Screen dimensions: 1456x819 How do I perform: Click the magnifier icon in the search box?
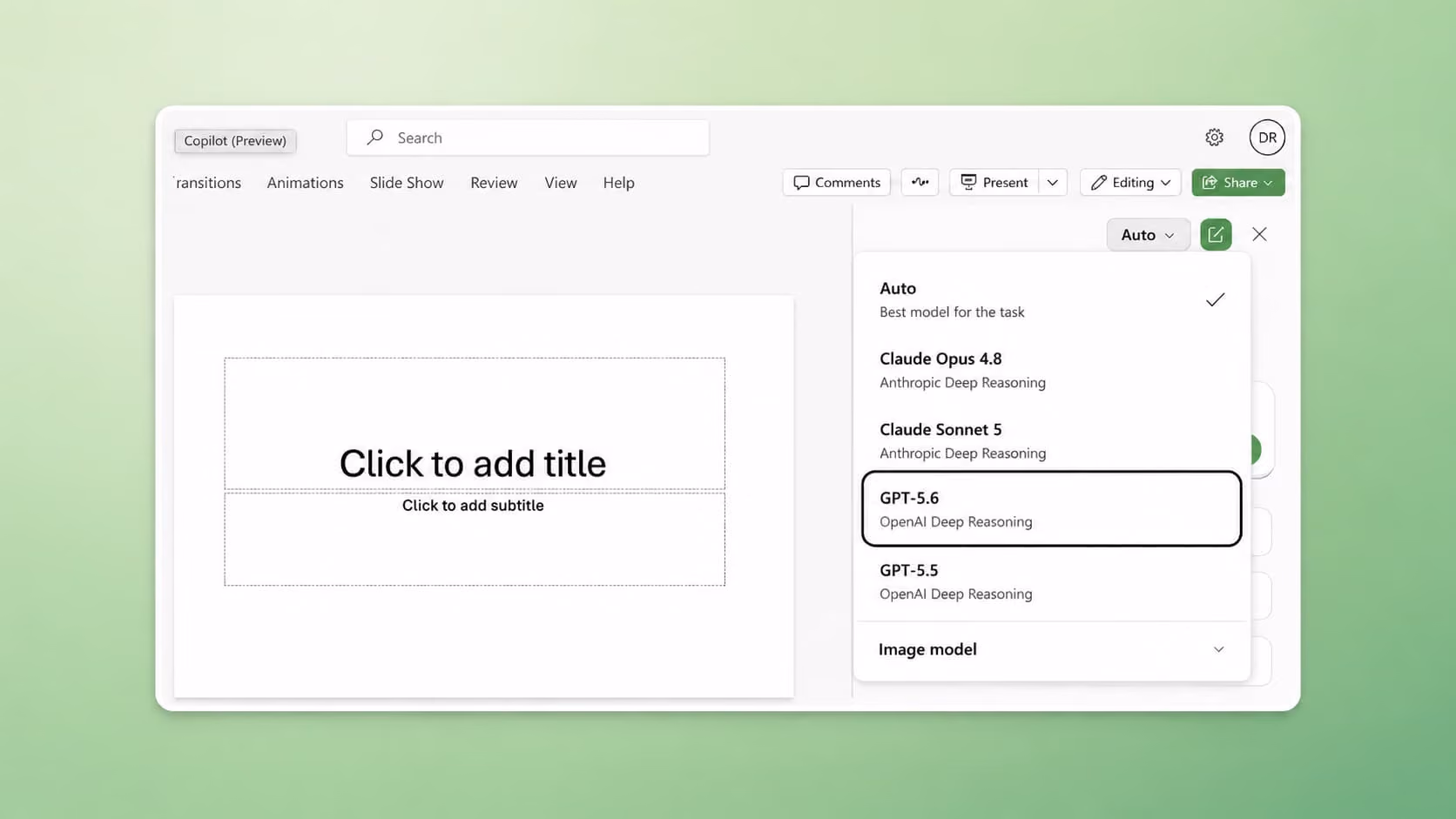point(374,138)
